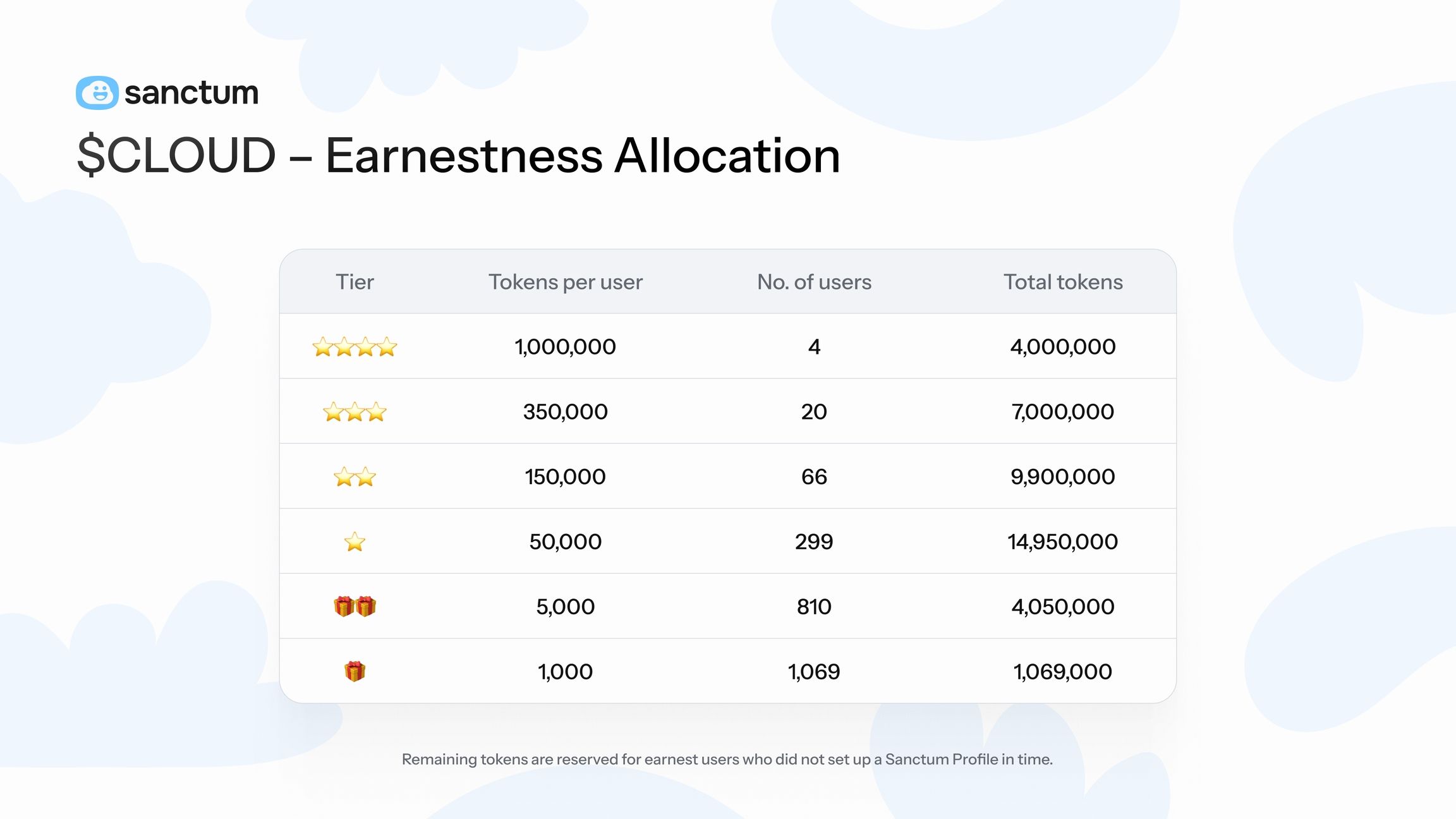The width and height of the screenshot is (1456, 819).
Task: Select the 9,900,000 total tokens value
Action: (1063, 476)
